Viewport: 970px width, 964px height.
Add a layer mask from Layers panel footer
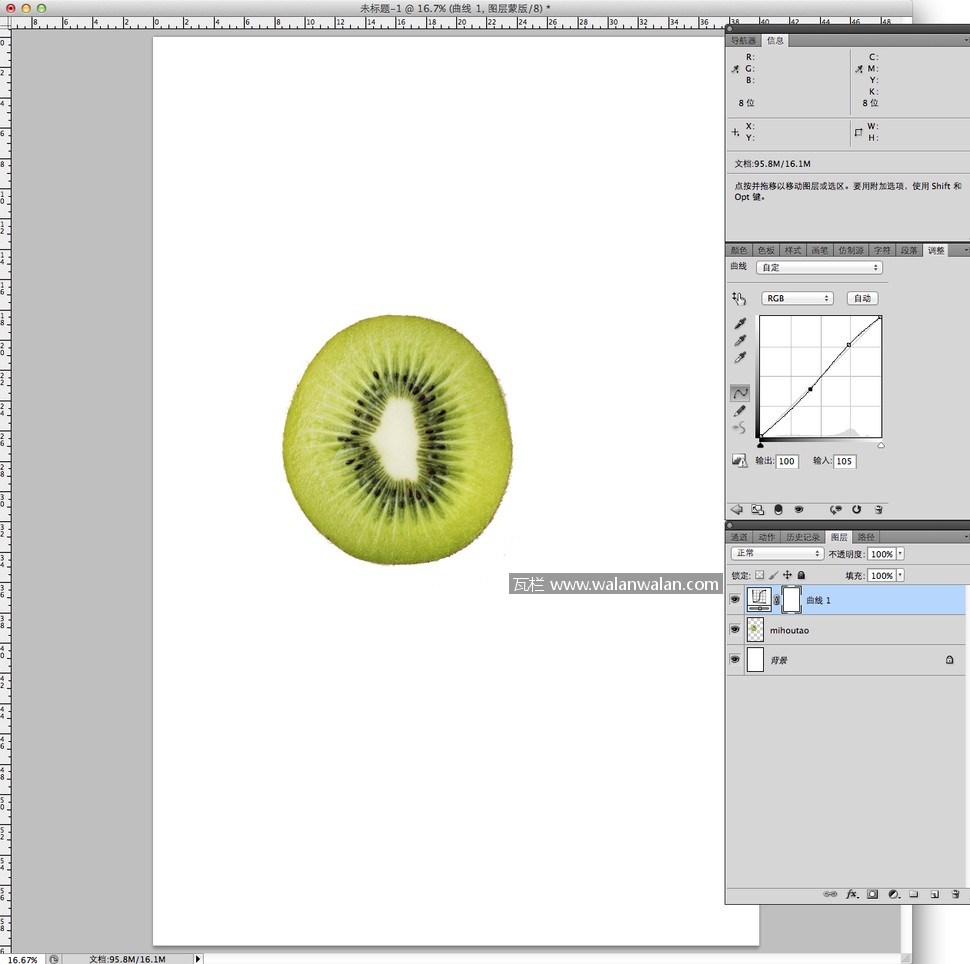tap(873, 894)
